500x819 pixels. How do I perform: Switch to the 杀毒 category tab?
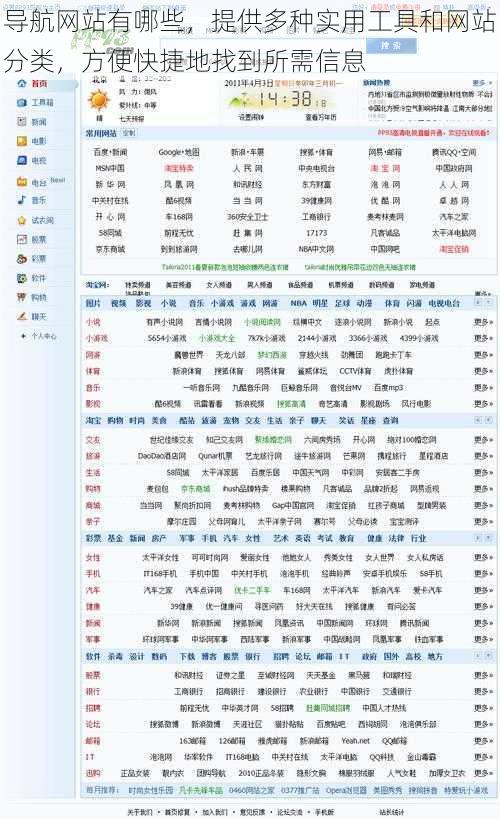click(x=115, y=656)
